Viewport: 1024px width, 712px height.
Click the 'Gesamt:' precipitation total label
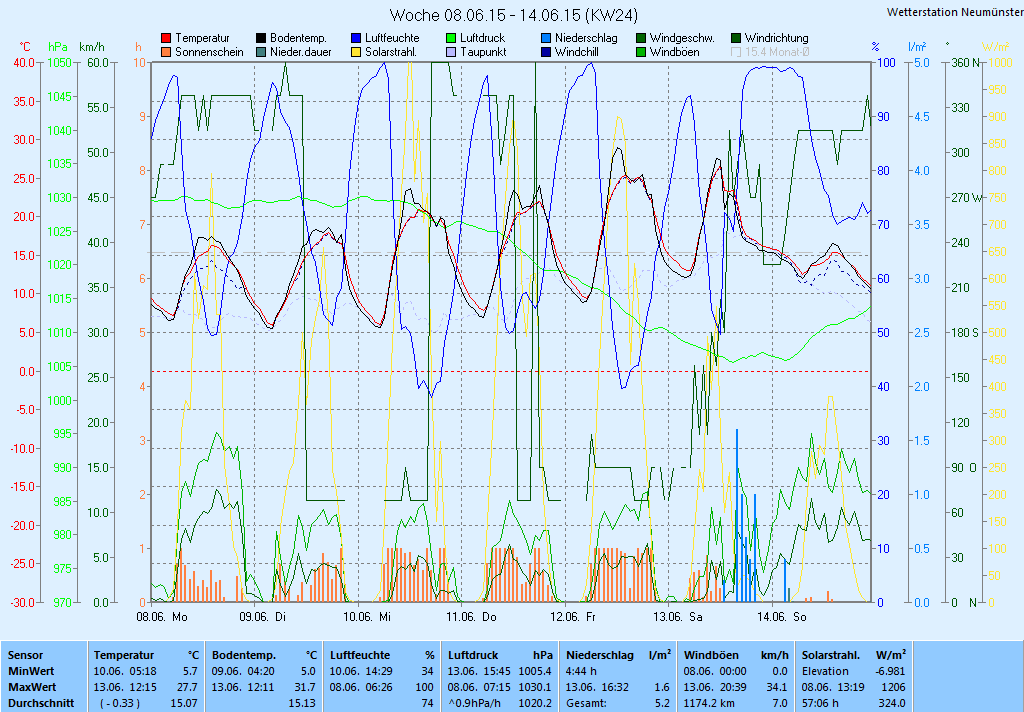click(586, 704)
